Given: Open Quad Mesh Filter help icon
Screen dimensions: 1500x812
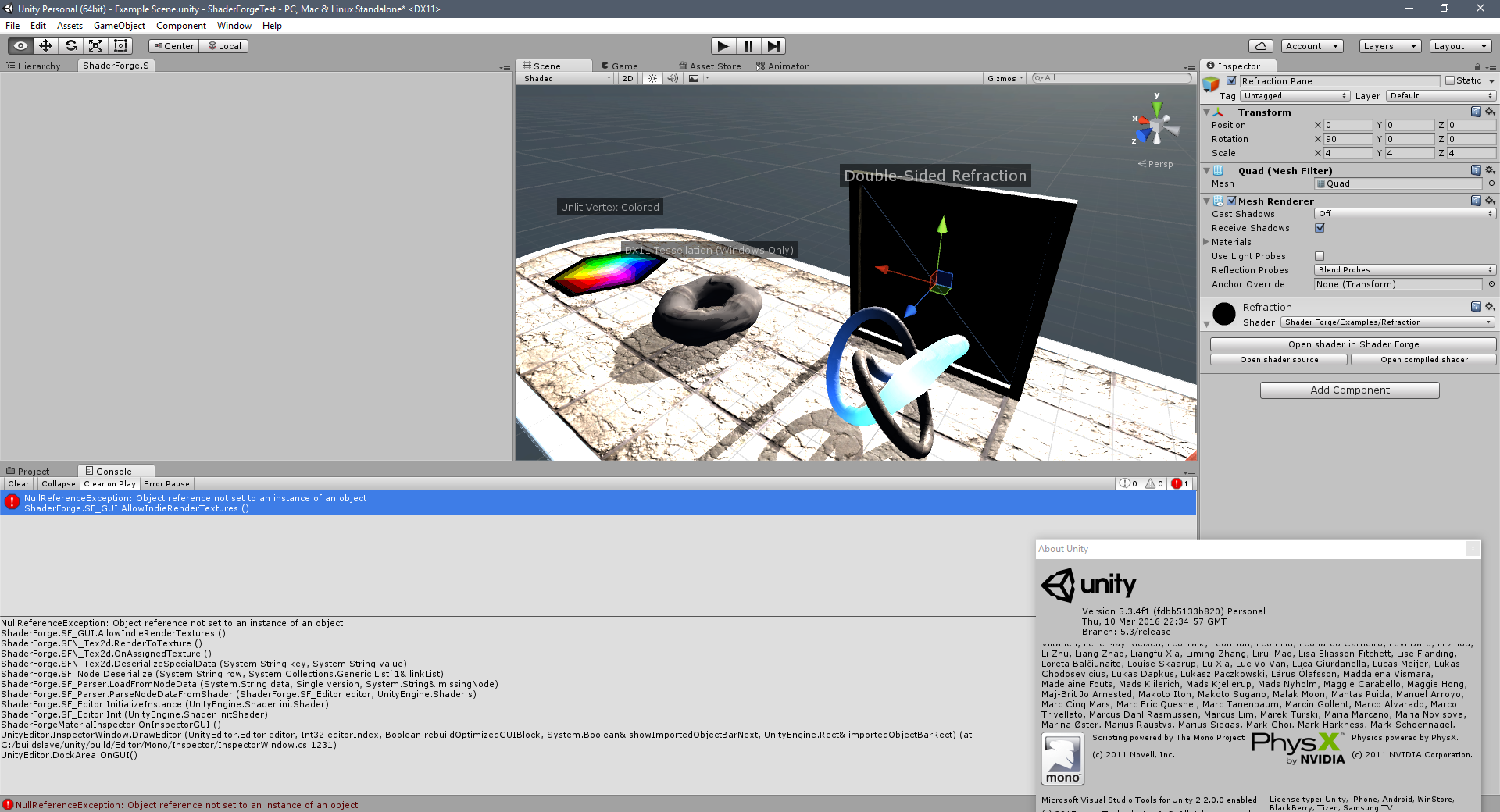Looking at the screenshot, I should [1476, 170].
